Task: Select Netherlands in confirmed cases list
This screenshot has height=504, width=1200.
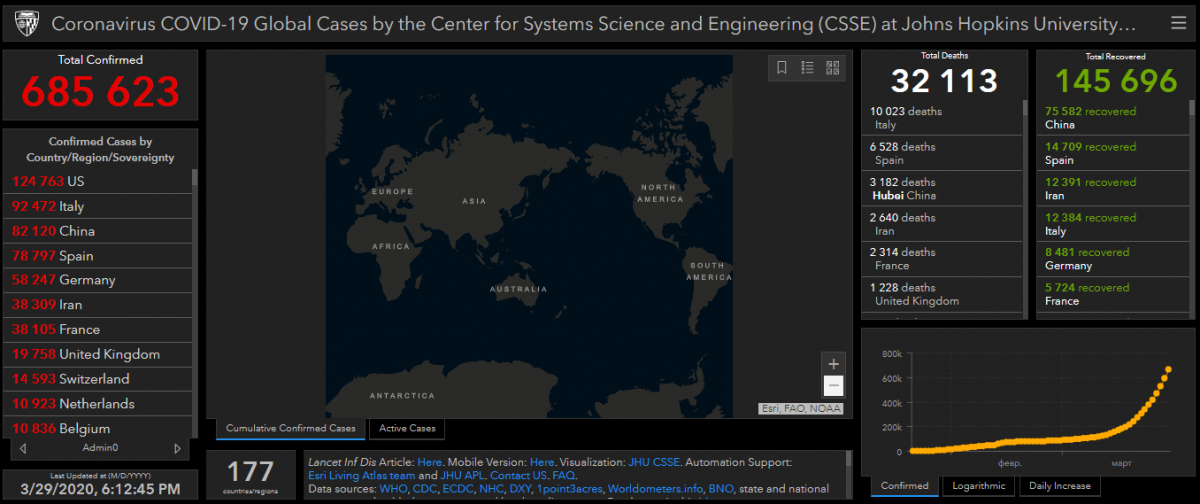Action: coord(97,403)
